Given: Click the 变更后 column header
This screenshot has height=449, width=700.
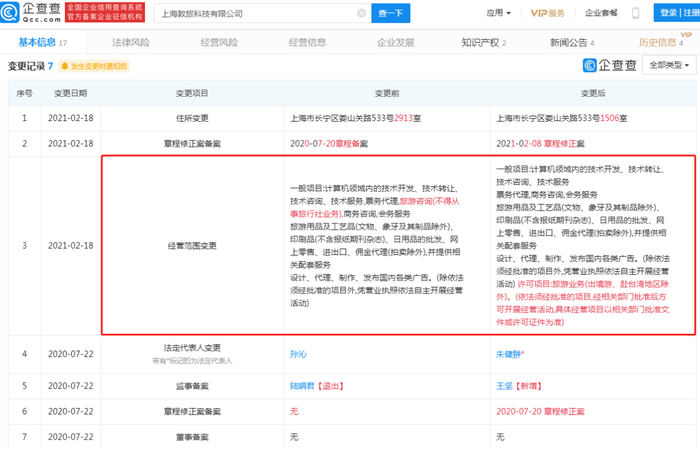Looking at the screenshot, I should point(593,93).
